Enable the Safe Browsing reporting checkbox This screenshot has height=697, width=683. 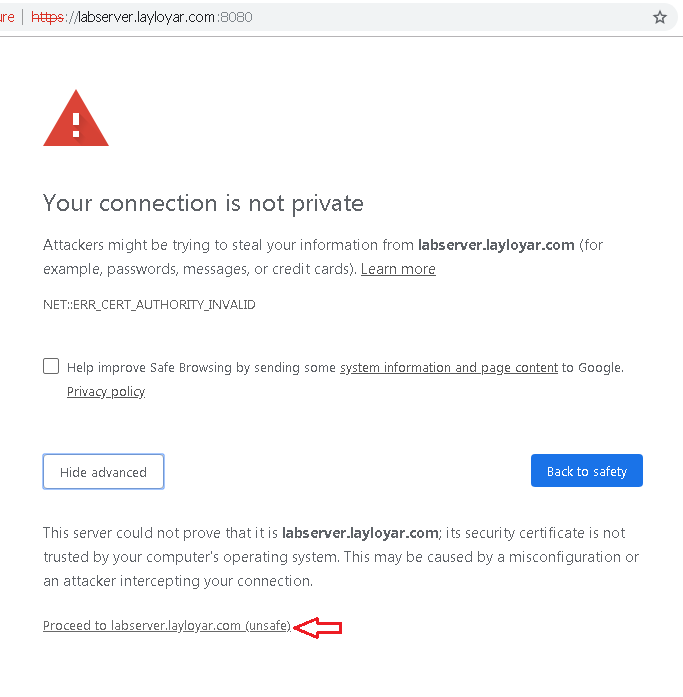[x=51, y=366]
